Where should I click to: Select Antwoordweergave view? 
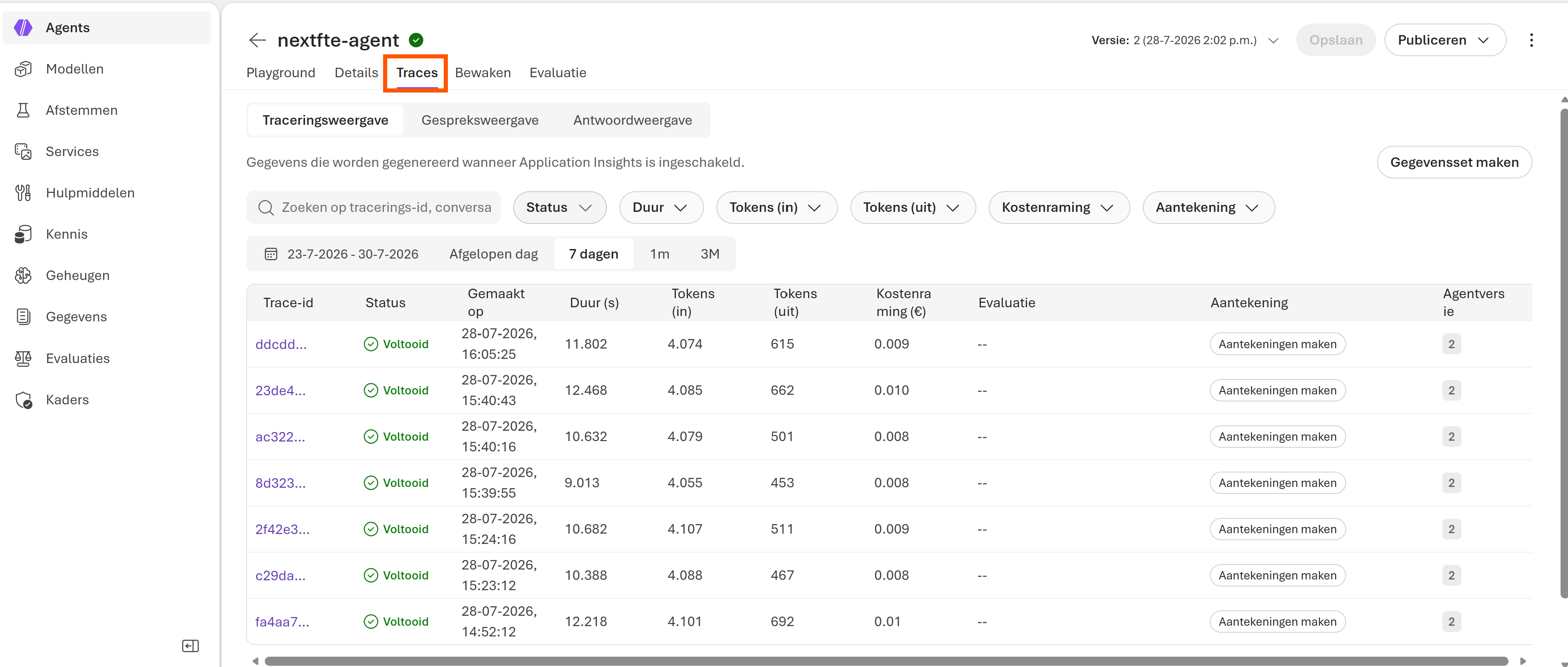point(633,120)
